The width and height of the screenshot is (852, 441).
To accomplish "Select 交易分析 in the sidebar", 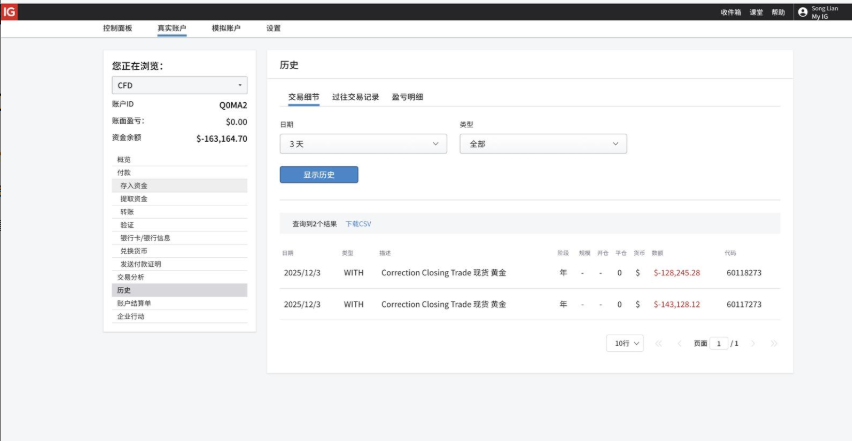I will 130,277.
